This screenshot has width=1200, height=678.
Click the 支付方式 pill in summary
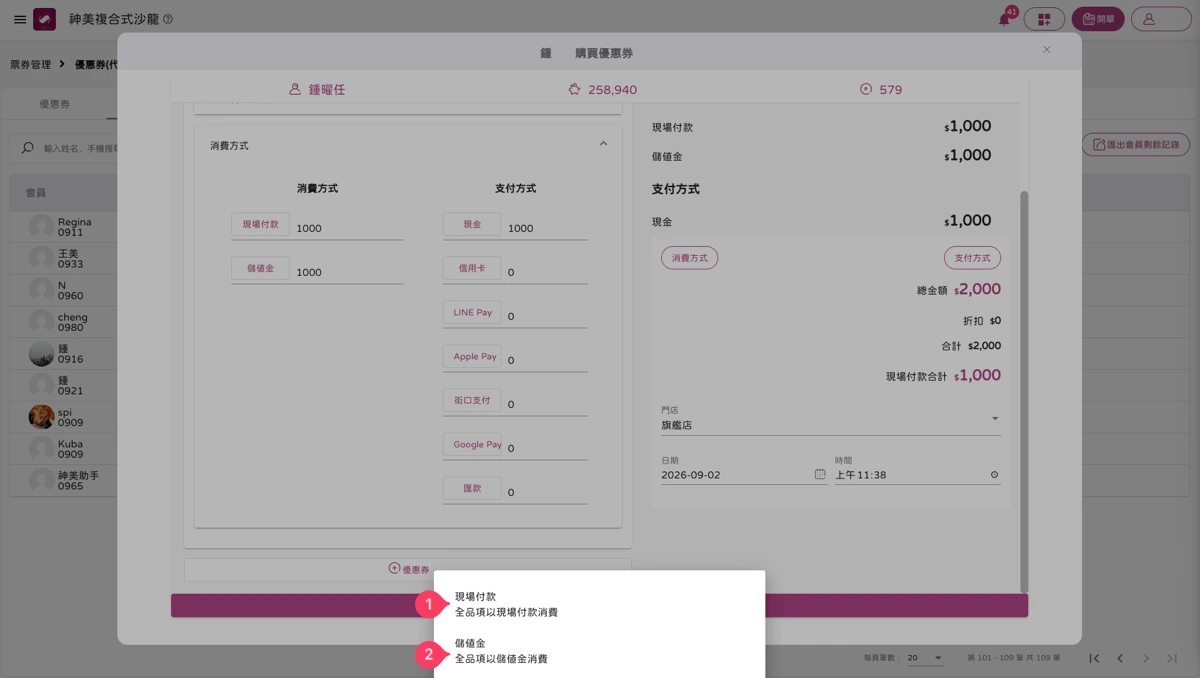coord(972,258)
